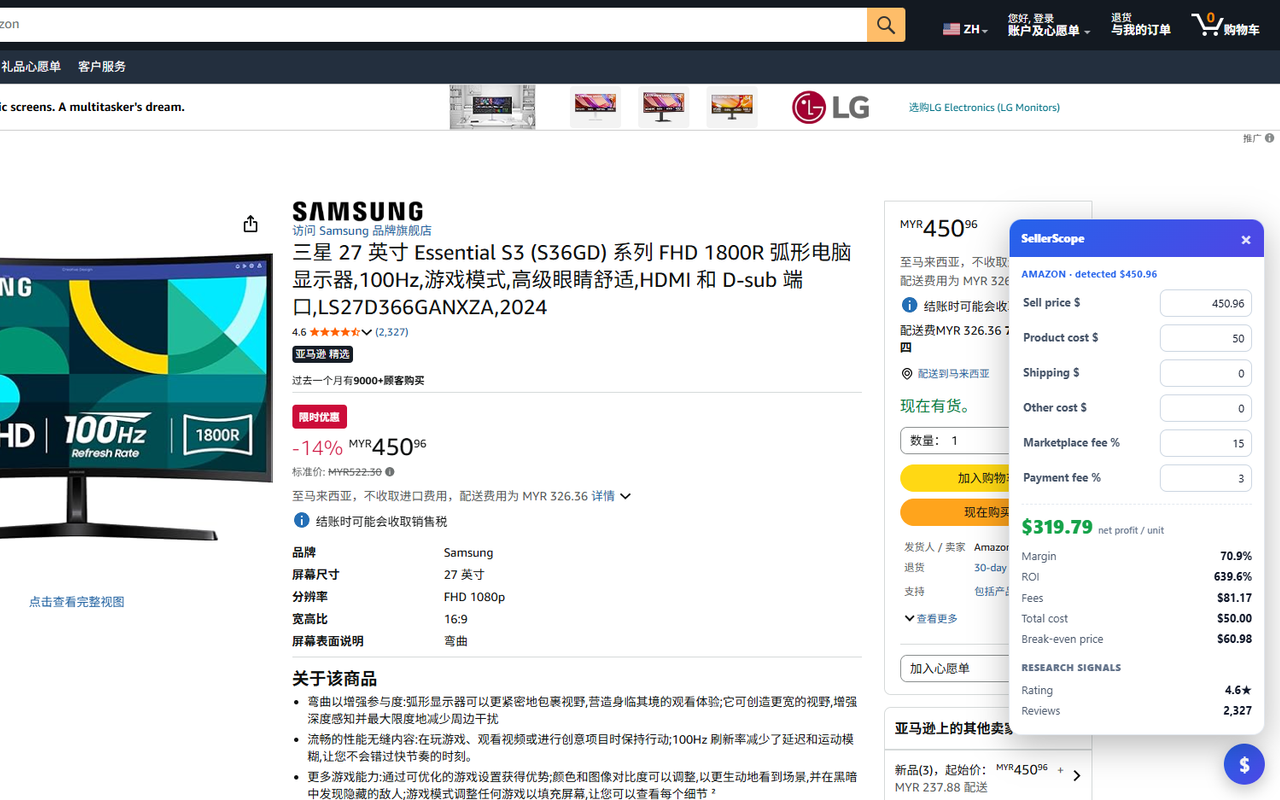Viewport: 1280px width, 800px height.
Task: Expand shipping fee details chevron
Action: pyautogui.click(x=625, y=496)
